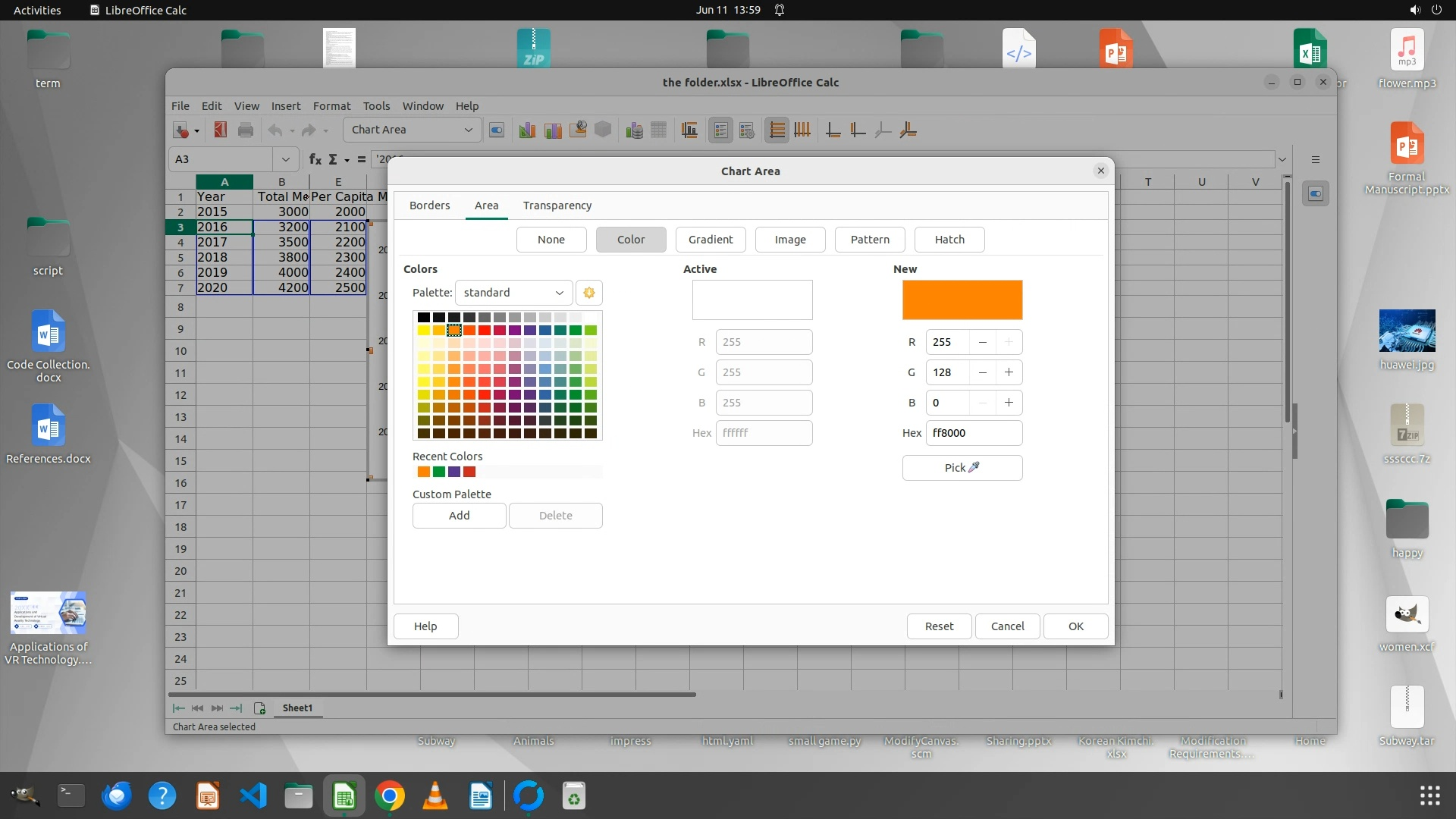This screenshot has width=1456, height=819.
Task: Toggle the Legend On/Off toolbar icon
Action: click(x=720, y=130)
